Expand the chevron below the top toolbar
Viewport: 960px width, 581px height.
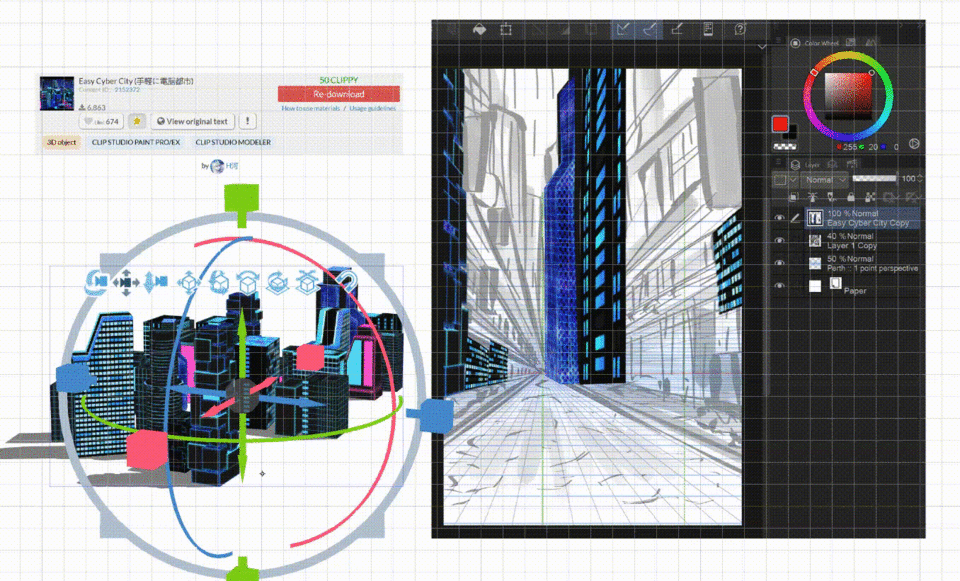(762, 47)
